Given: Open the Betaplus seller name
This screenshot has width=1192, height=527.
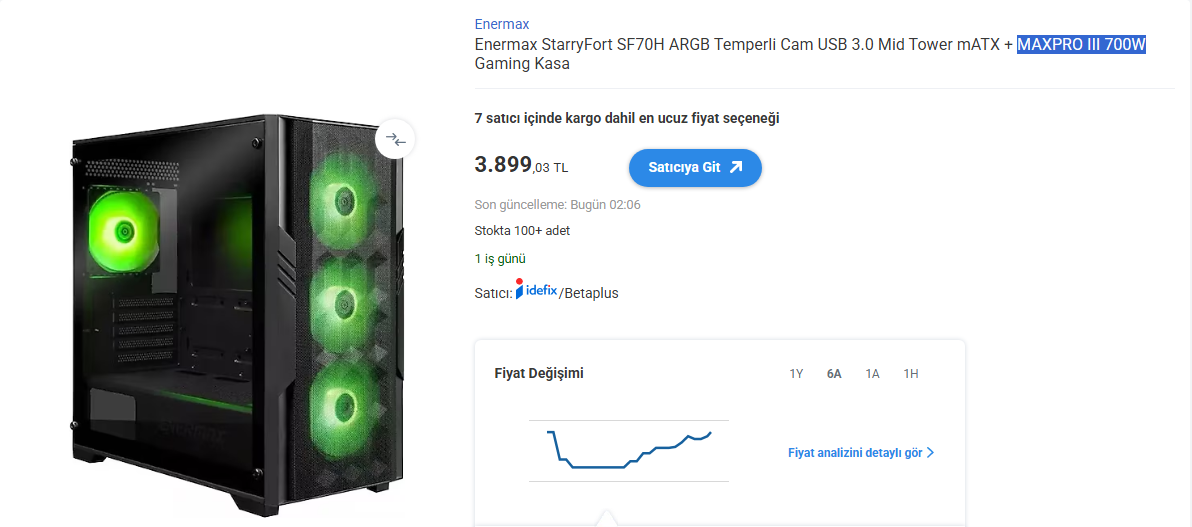Looking at the screenshot, I should click(591, 293).
